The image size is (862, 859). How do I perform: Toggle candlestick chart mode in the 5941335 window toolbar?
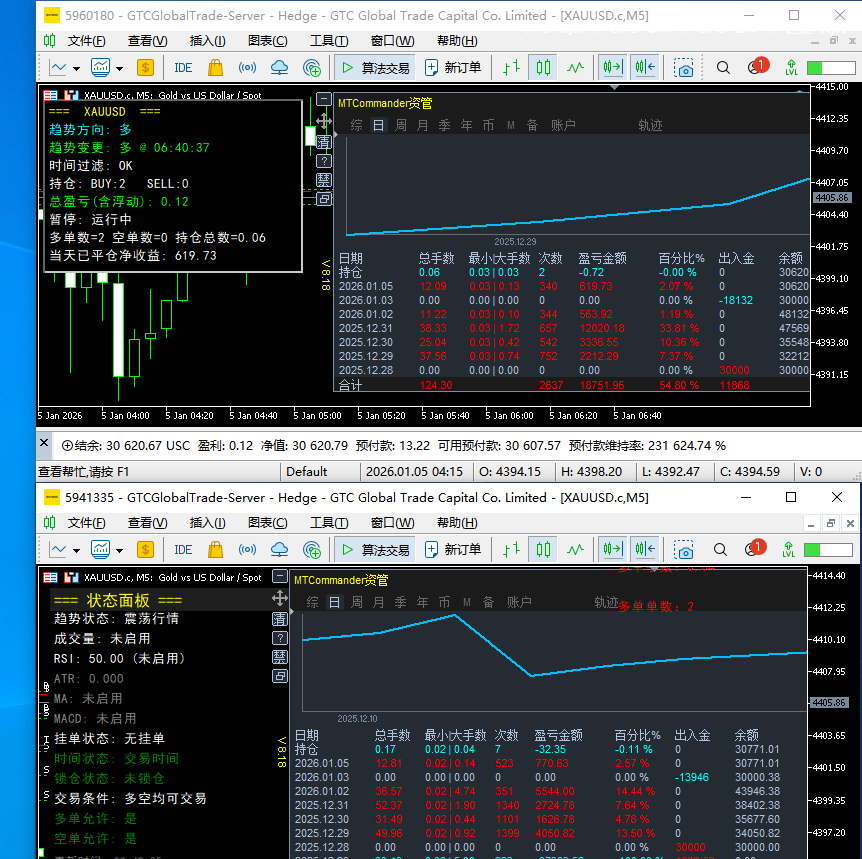coord(543,549)
